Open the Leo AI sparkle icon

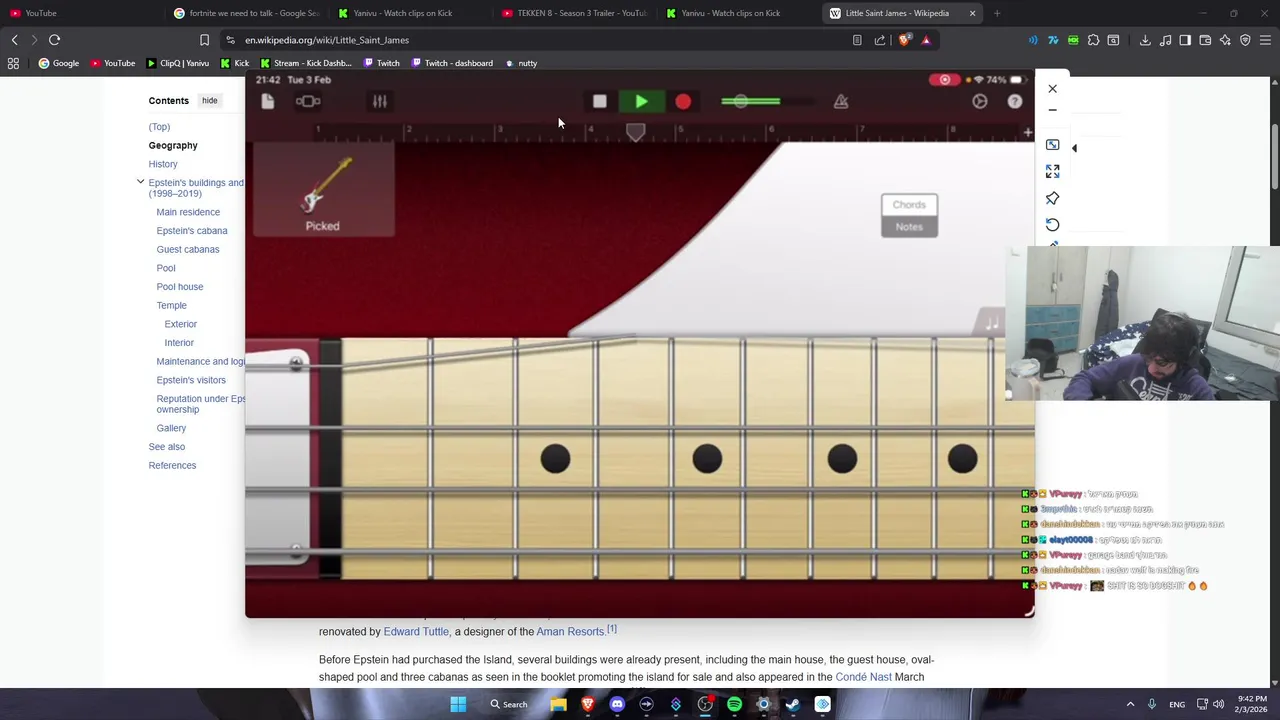click(x=1225, y=40)
